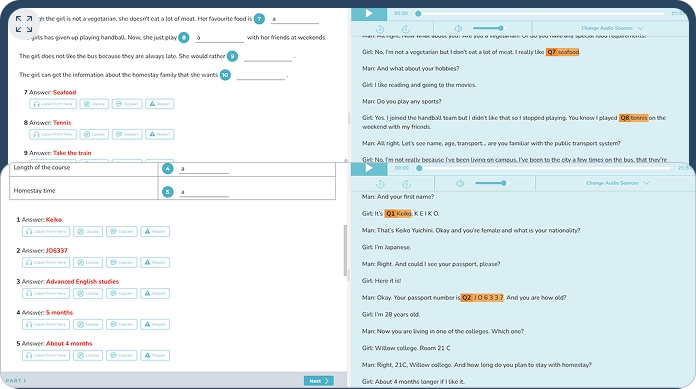This screenshot has width=696, height=389.
Task: Report answer 8 Tennis
Action: pos(159,134)
